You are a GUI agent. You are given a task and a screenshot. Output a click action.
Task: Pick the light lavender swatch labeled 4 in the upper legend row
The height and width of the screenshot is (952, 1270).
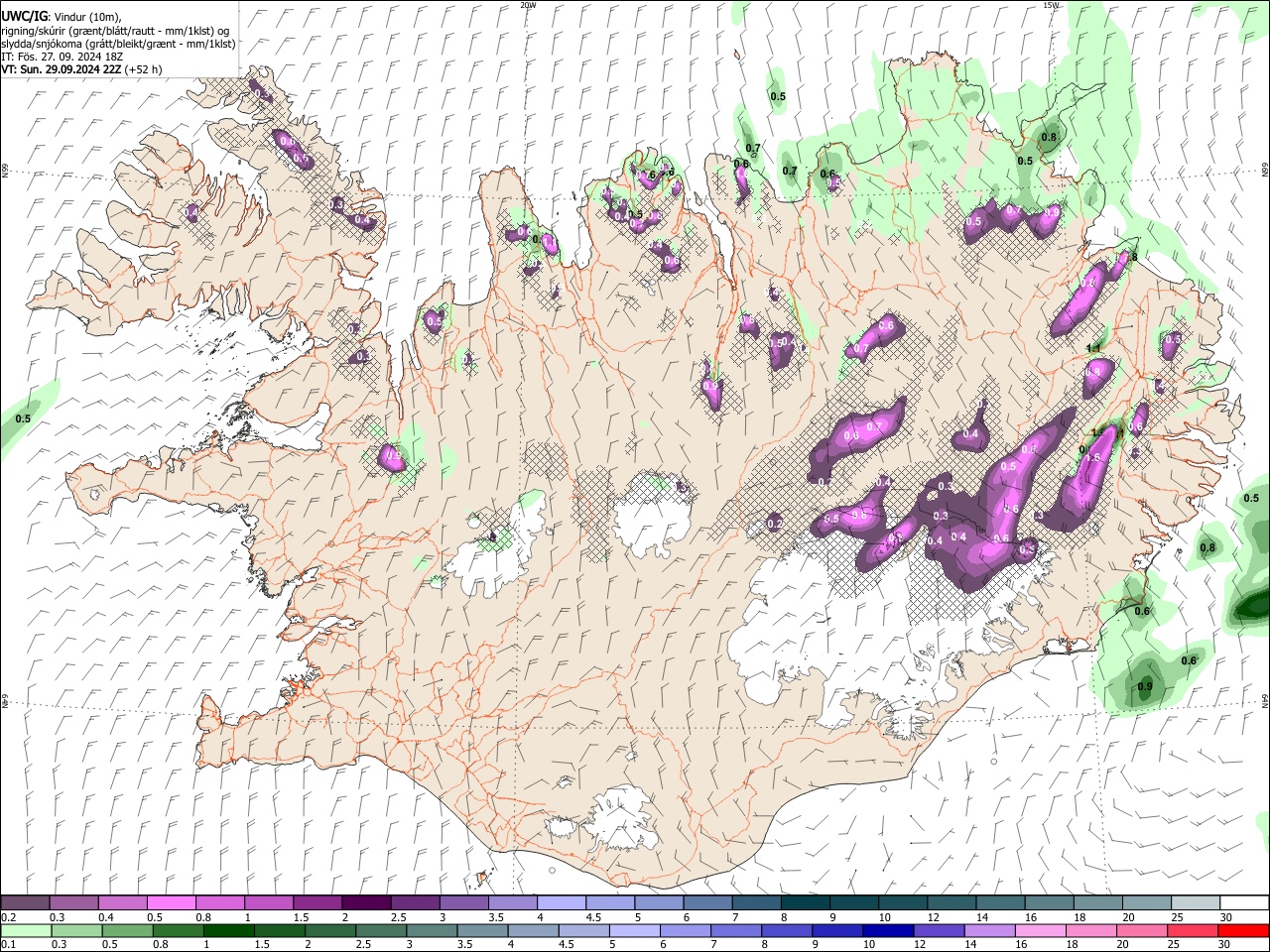click(561, 903)
